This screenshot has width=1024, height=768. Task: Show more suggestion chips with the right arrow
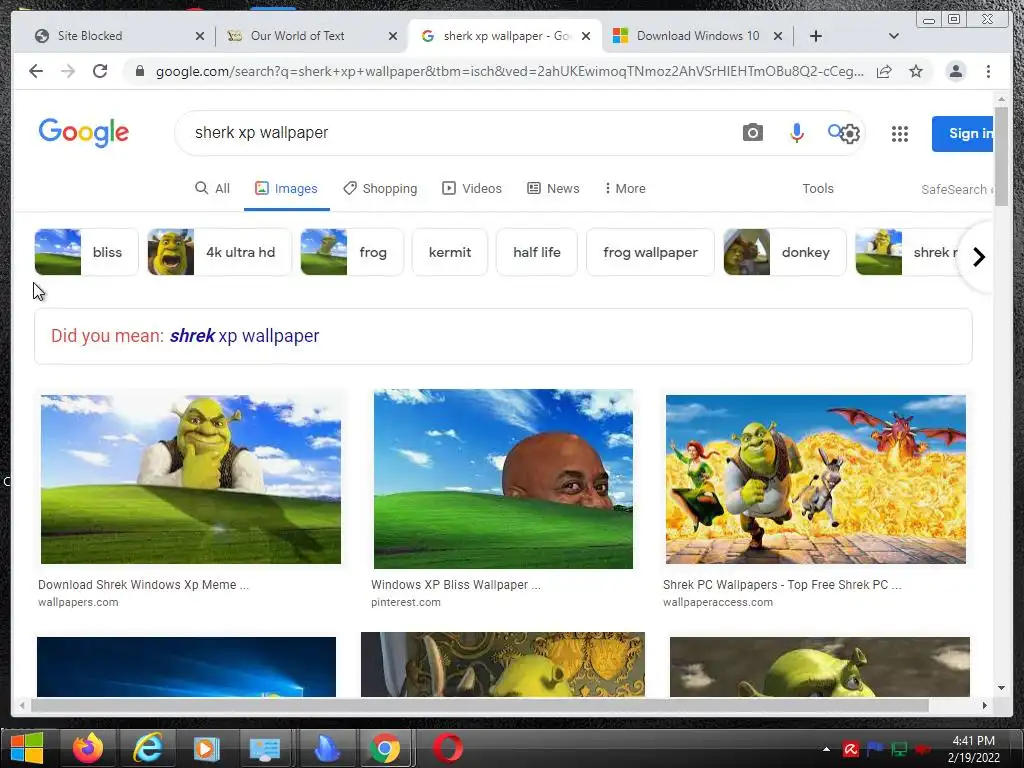click(978, 257)
